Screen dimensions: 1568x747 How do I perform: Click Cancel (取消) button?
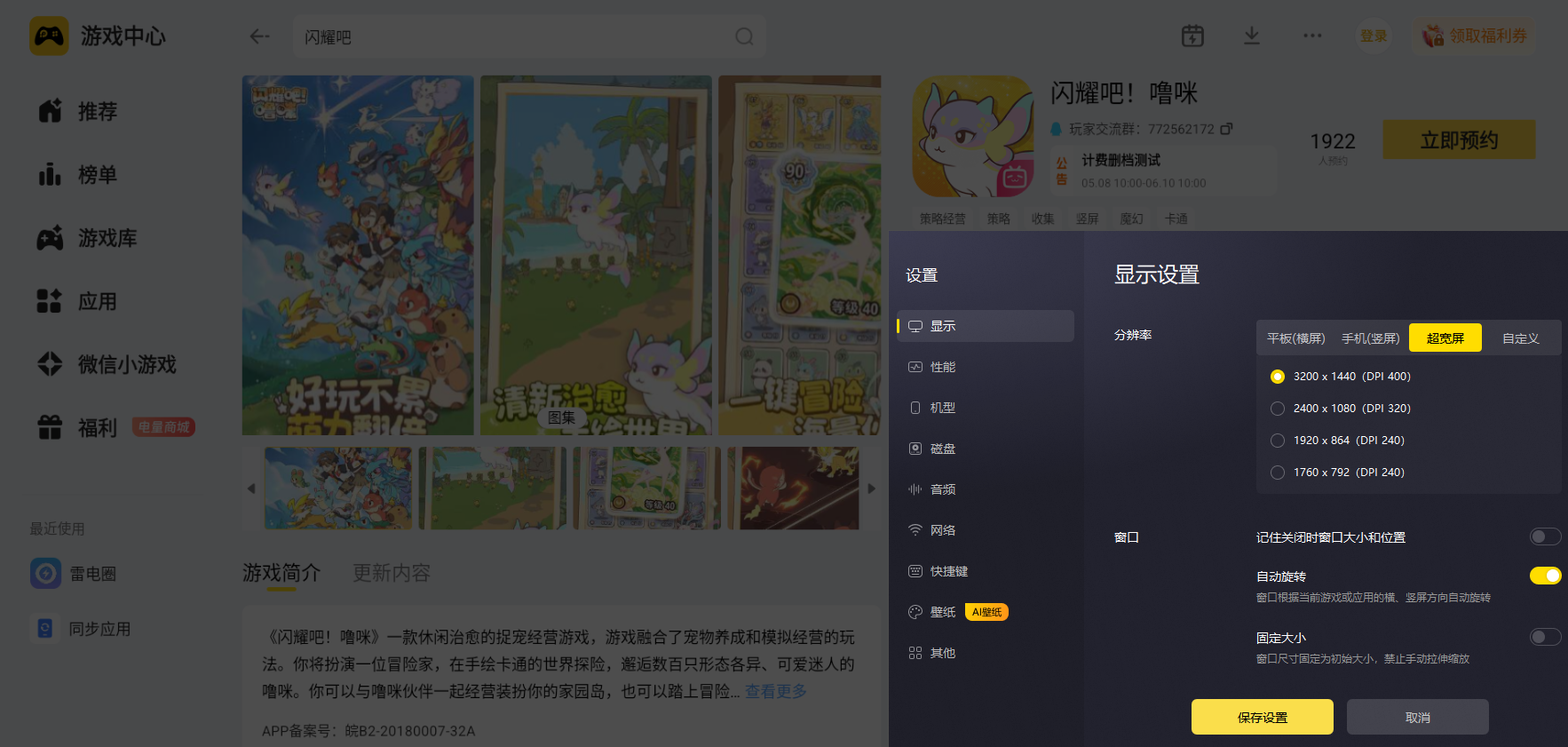pyautogui.click(x=1418, y=717)
